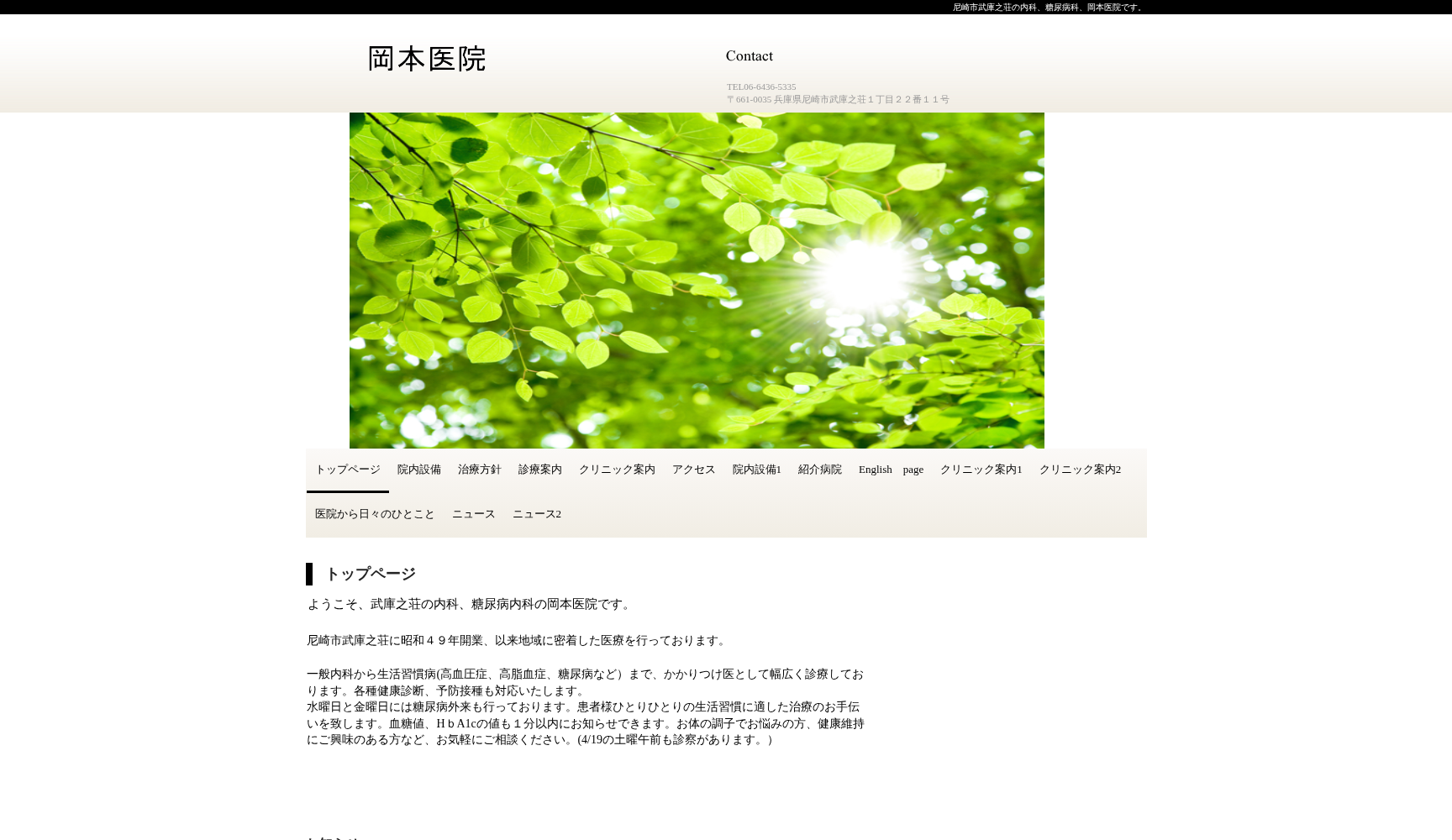Click the green leaves banner image
Image resolution: width=1452 pixels, height=840 pixels.
click(696, 280)
